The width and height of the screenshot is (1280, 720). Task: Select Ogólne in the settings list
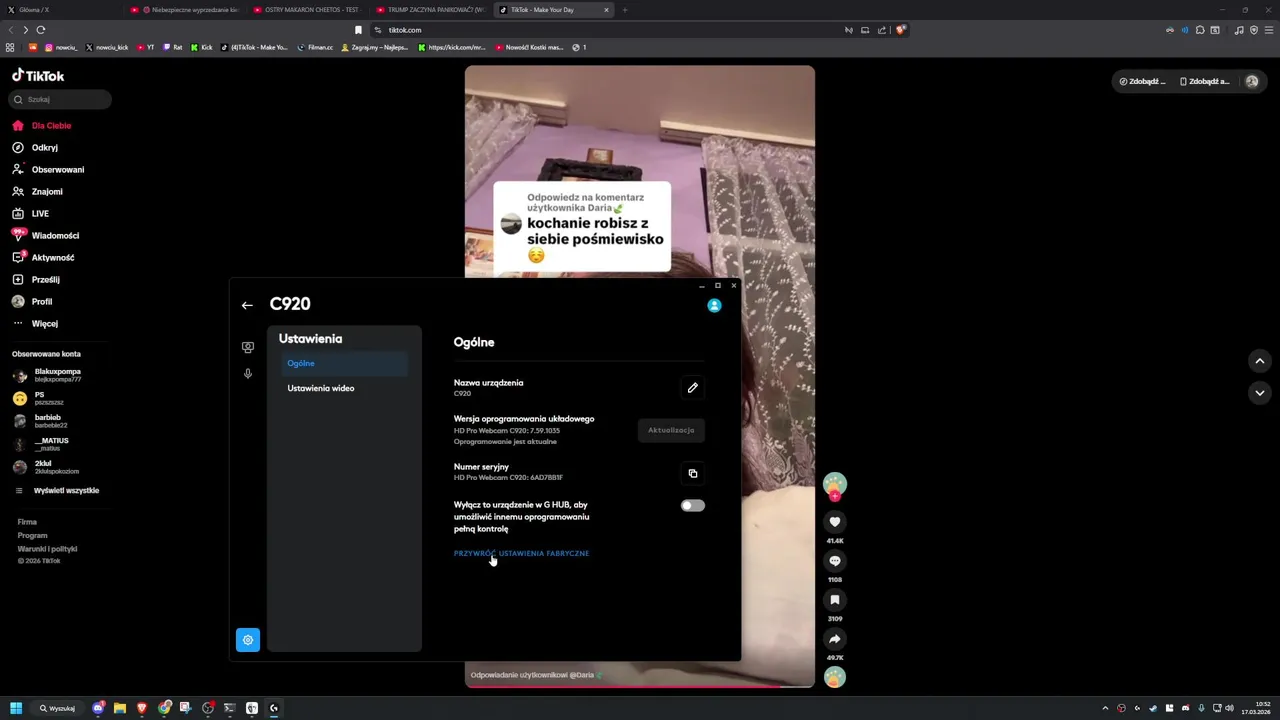point(343,363)
